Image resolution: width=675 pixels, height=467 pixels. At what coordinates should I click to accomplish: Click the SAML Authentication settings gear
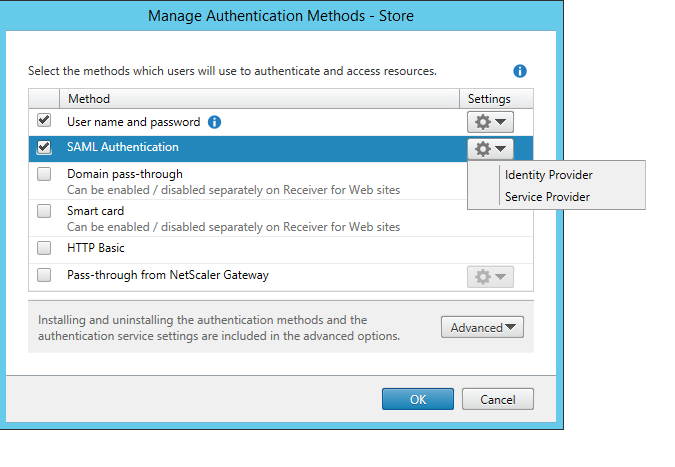click(490, 148)
